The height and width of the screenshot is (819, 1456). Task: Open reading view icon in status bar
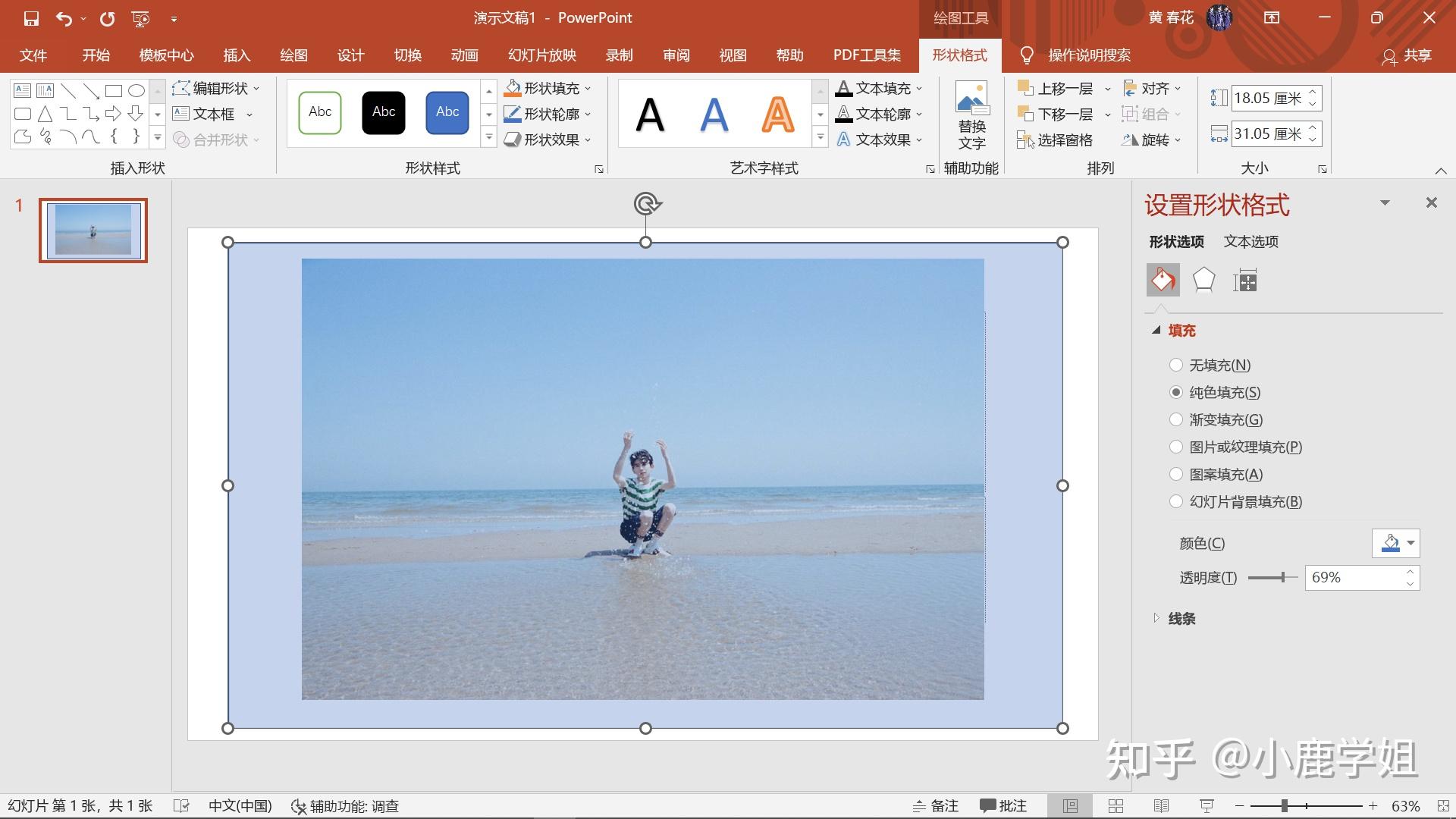pyautogui.click(x=1161, y=806)
